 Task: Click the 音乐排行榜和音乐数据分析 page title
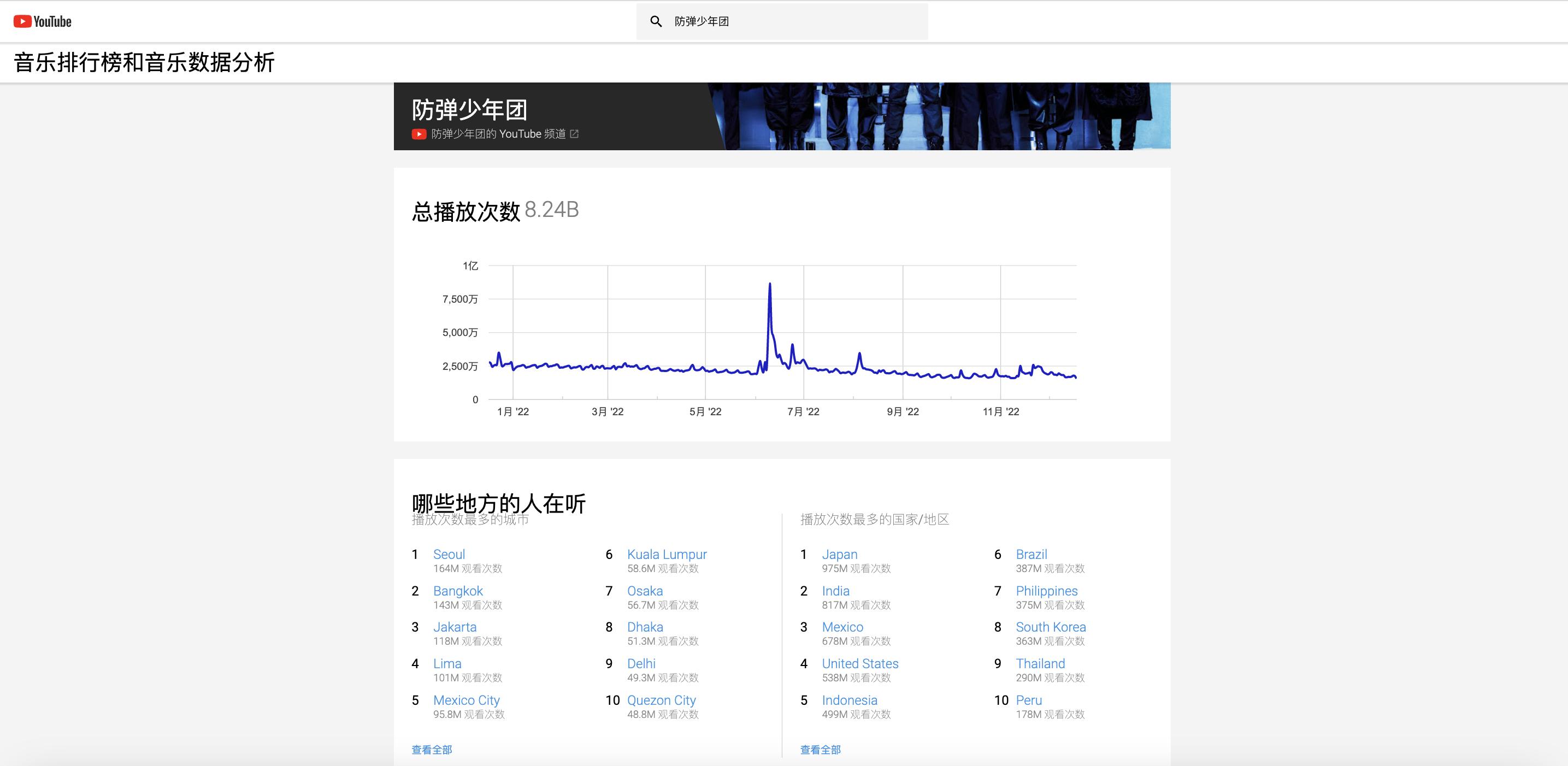pyautogui.click(x=144, y=63)
